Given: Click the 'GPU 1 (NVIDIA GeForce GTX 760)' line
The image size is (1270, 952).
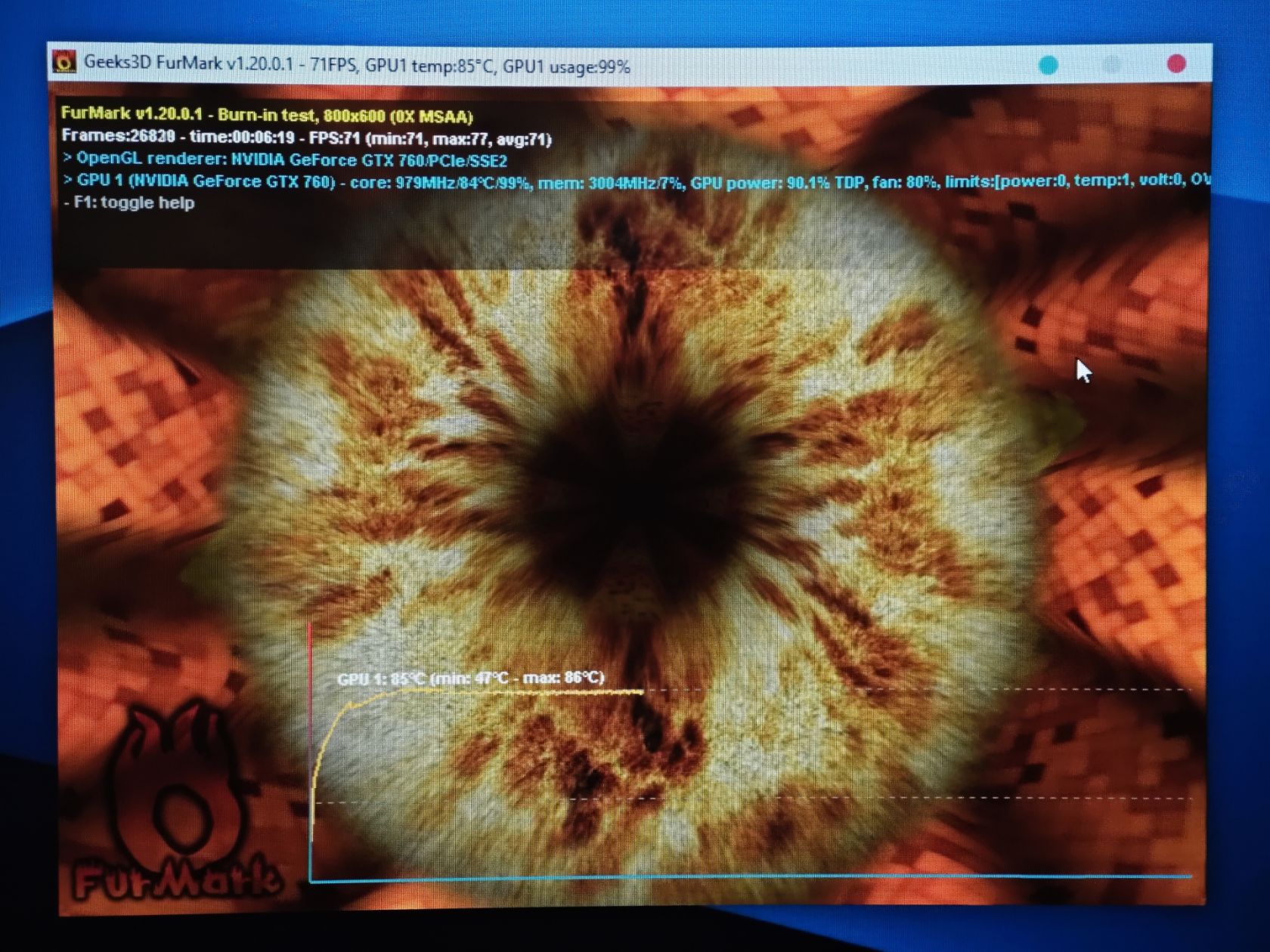Looking at the screenshot, I should pos(637,181).
